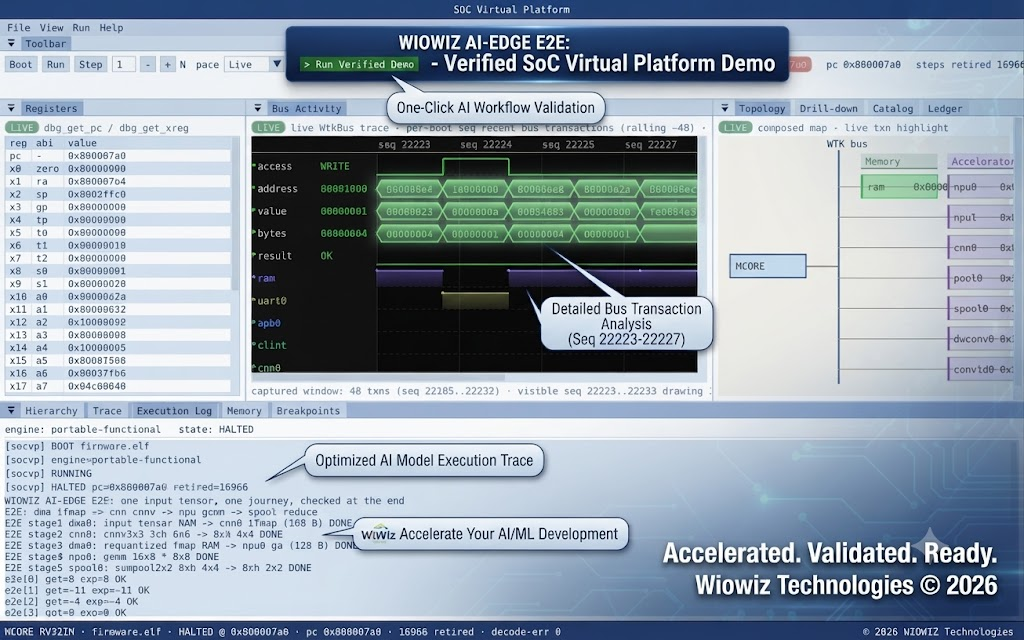1024x640 pixels.
Task: Toggle LIVE badge in Topology panel
Action: 735,127
